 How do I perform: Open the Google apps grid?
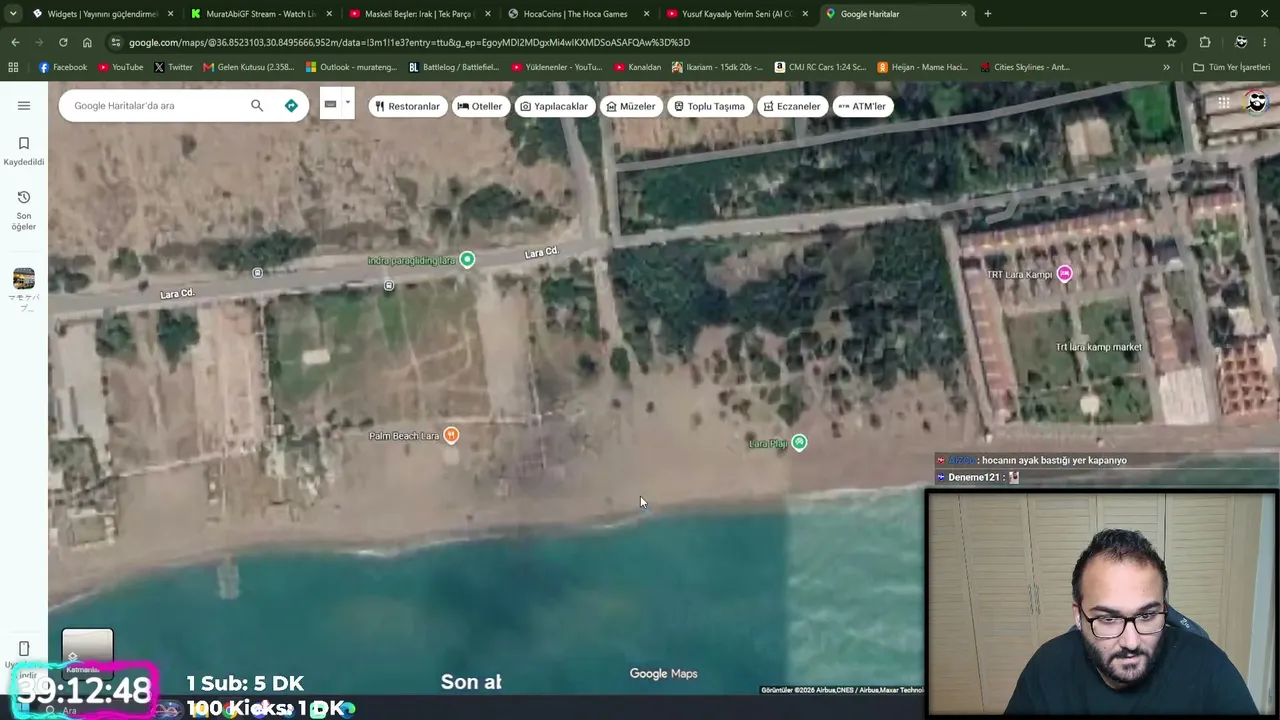(1224, 103)
